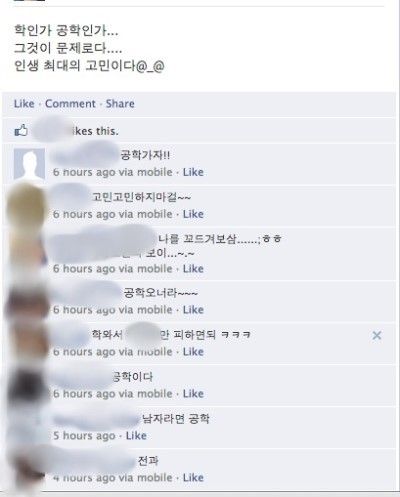Open default silhouette profile picture of first commenter
Screen dimensions: 400x497
click(29, 164)
